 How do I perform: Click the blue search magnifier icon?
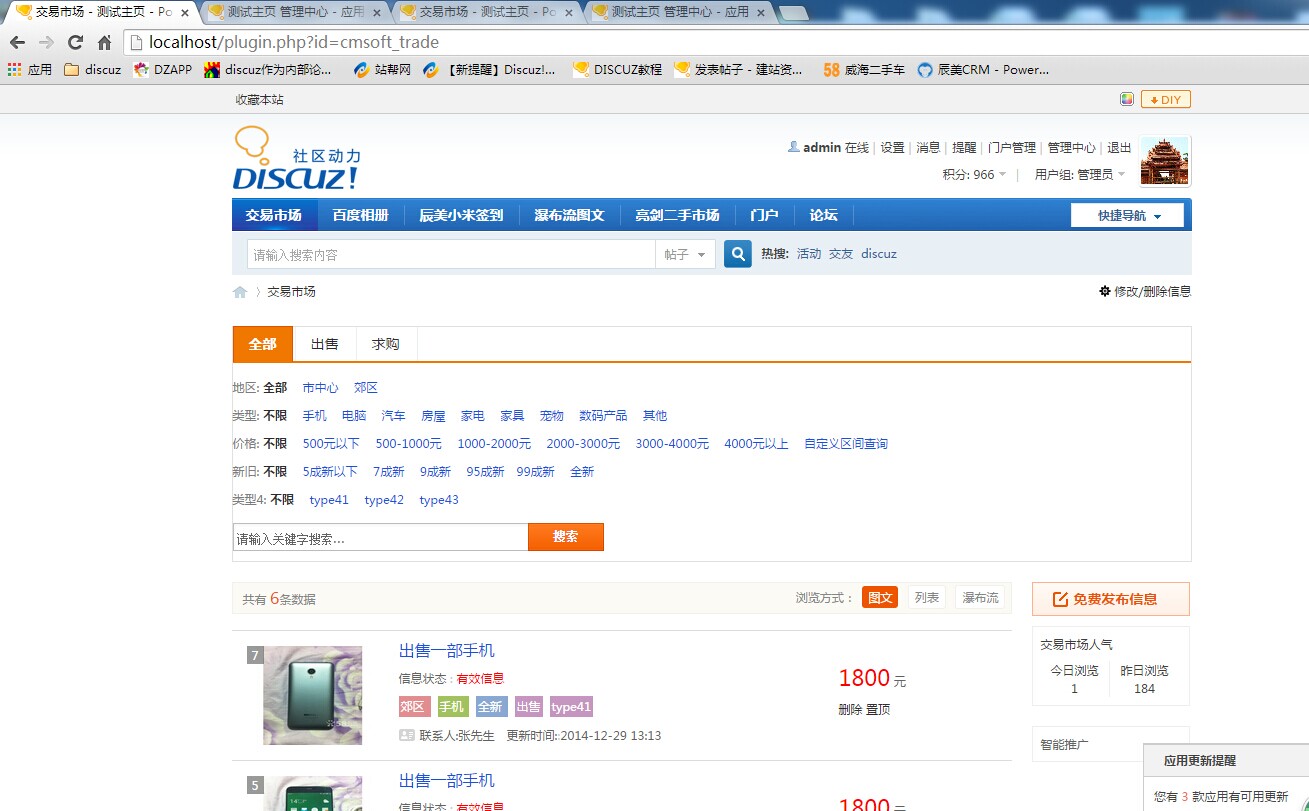737,254
